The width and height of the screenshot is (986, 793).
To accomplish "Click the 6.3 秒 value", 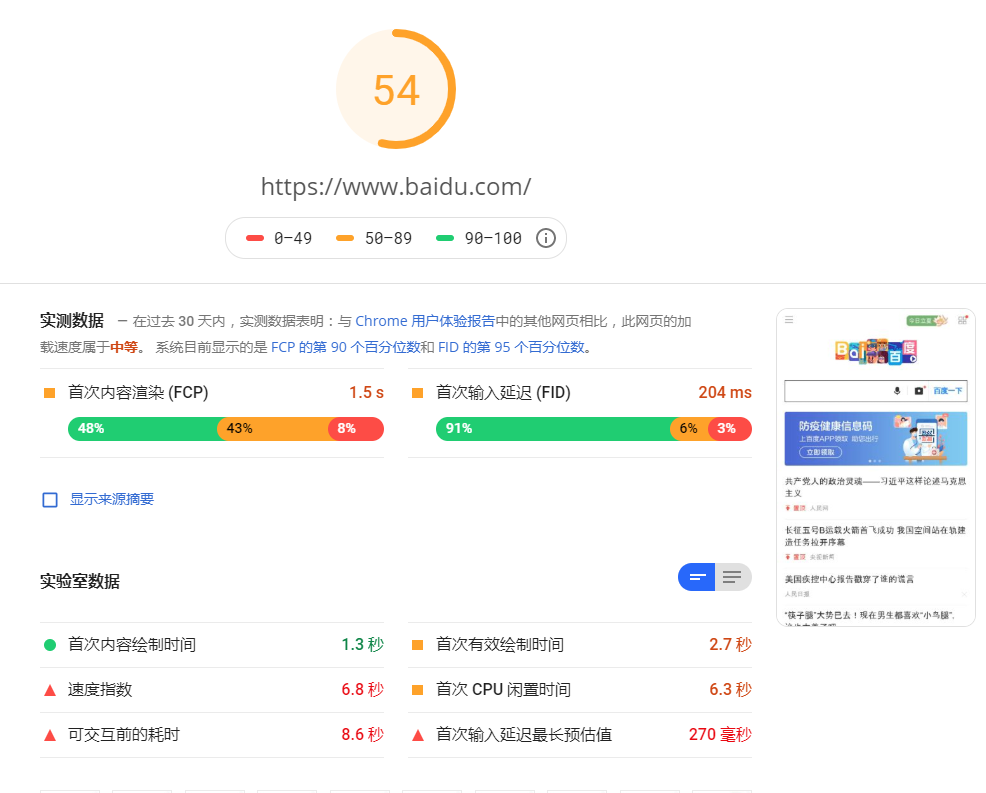I will point(731,690).
